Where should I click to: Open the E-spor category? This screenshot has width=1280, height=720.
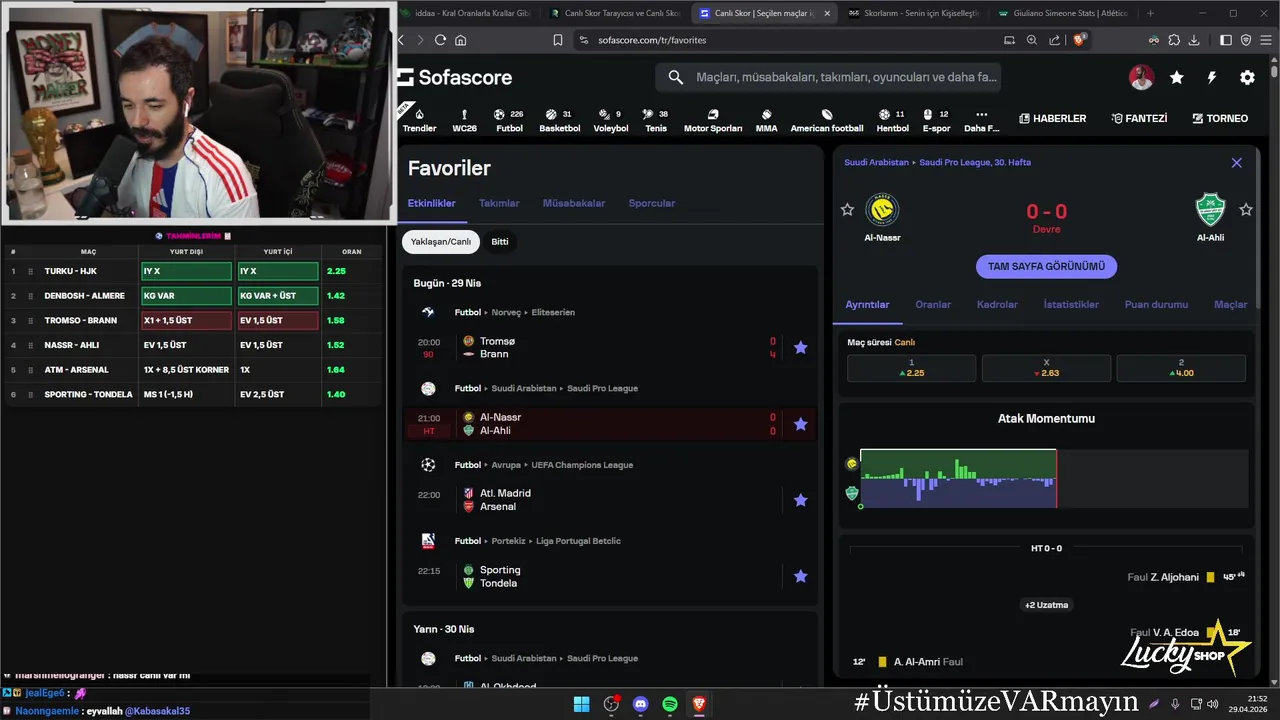(936, 120)
